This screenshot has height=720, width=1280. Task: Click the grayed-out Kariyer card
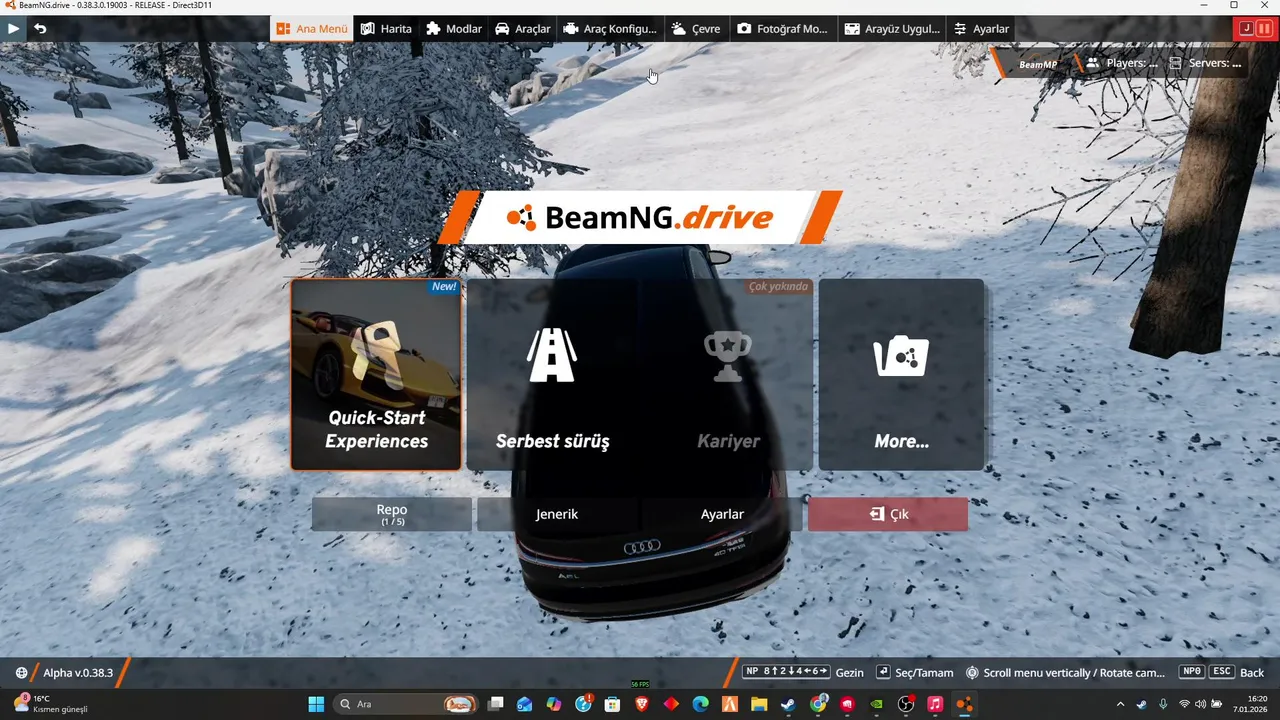(728, 374)
